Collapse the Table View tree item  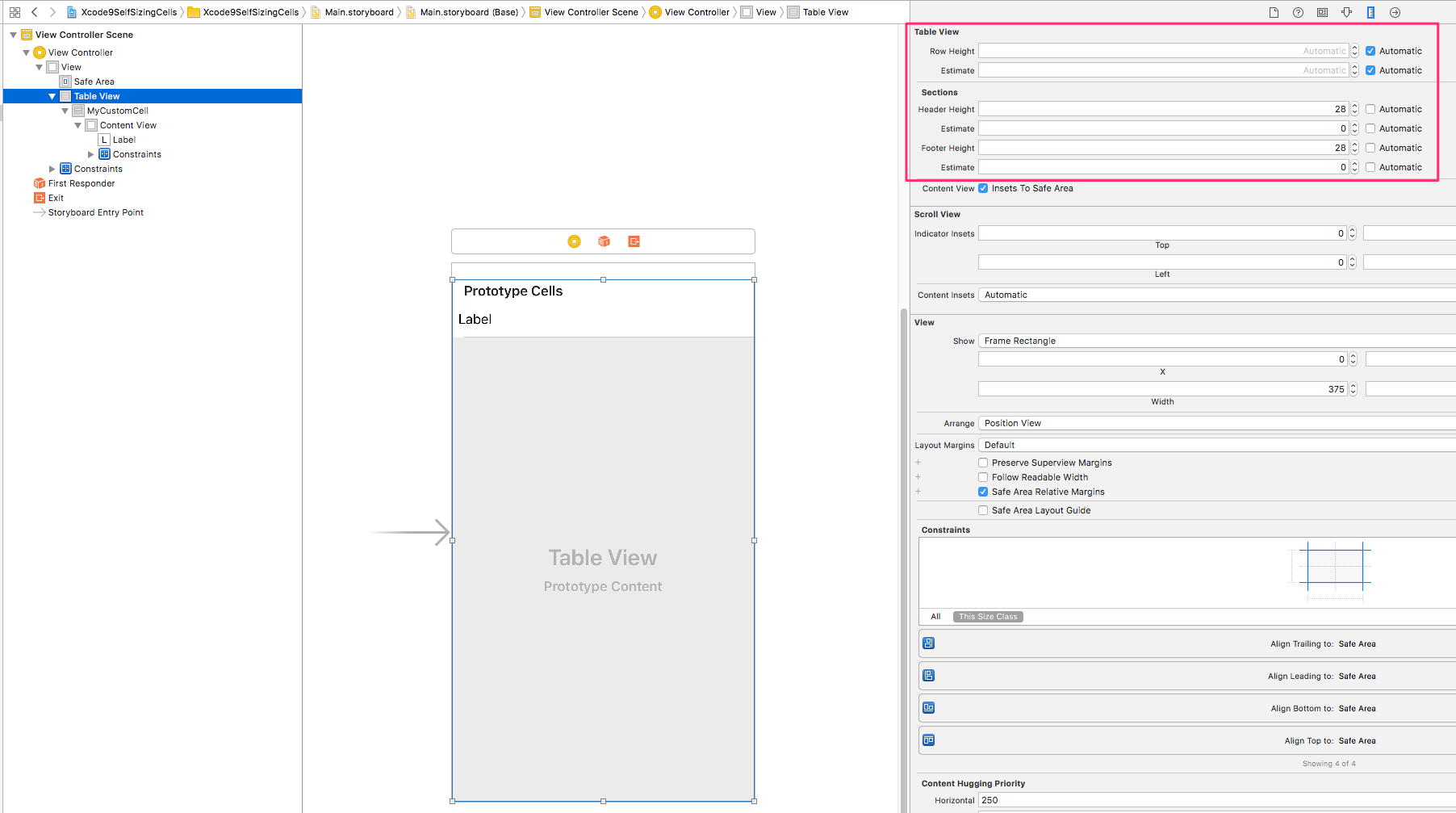(x=52, y=95)
